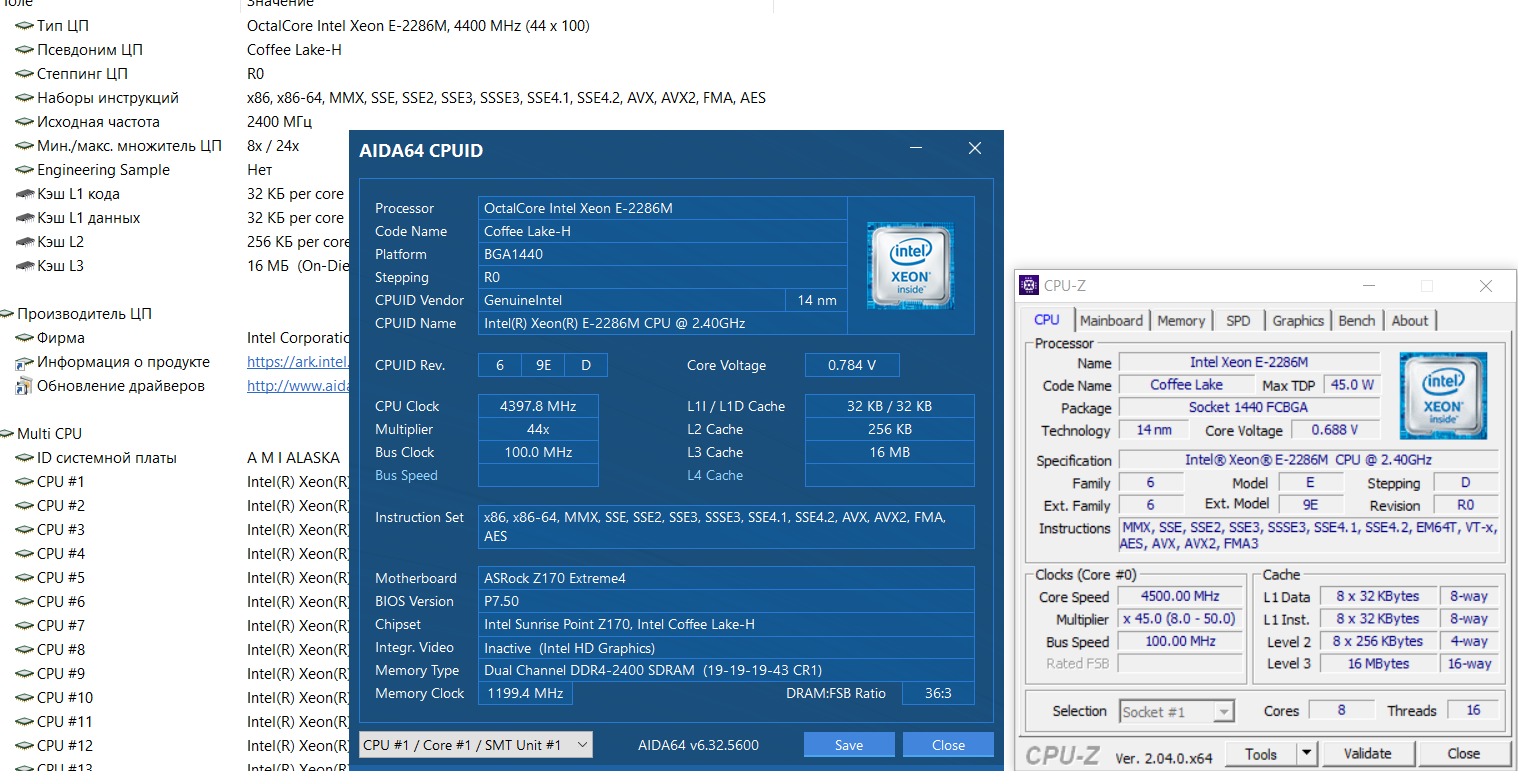Image resolution: width=1518 pixels, height=771 pixels.
Task: Click the icon next to Кэш L2
Action: tap(24, 242)
